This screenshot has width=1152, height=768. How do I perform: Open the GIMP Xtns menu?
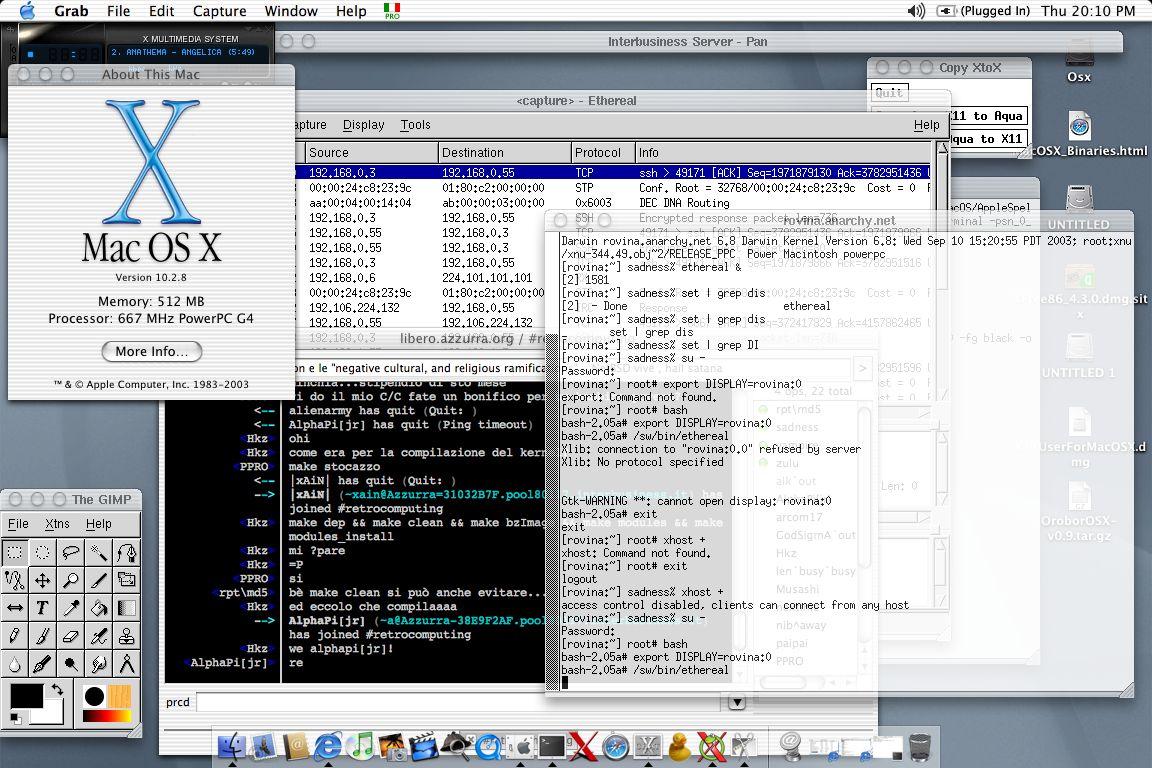[x=57, y=524]
